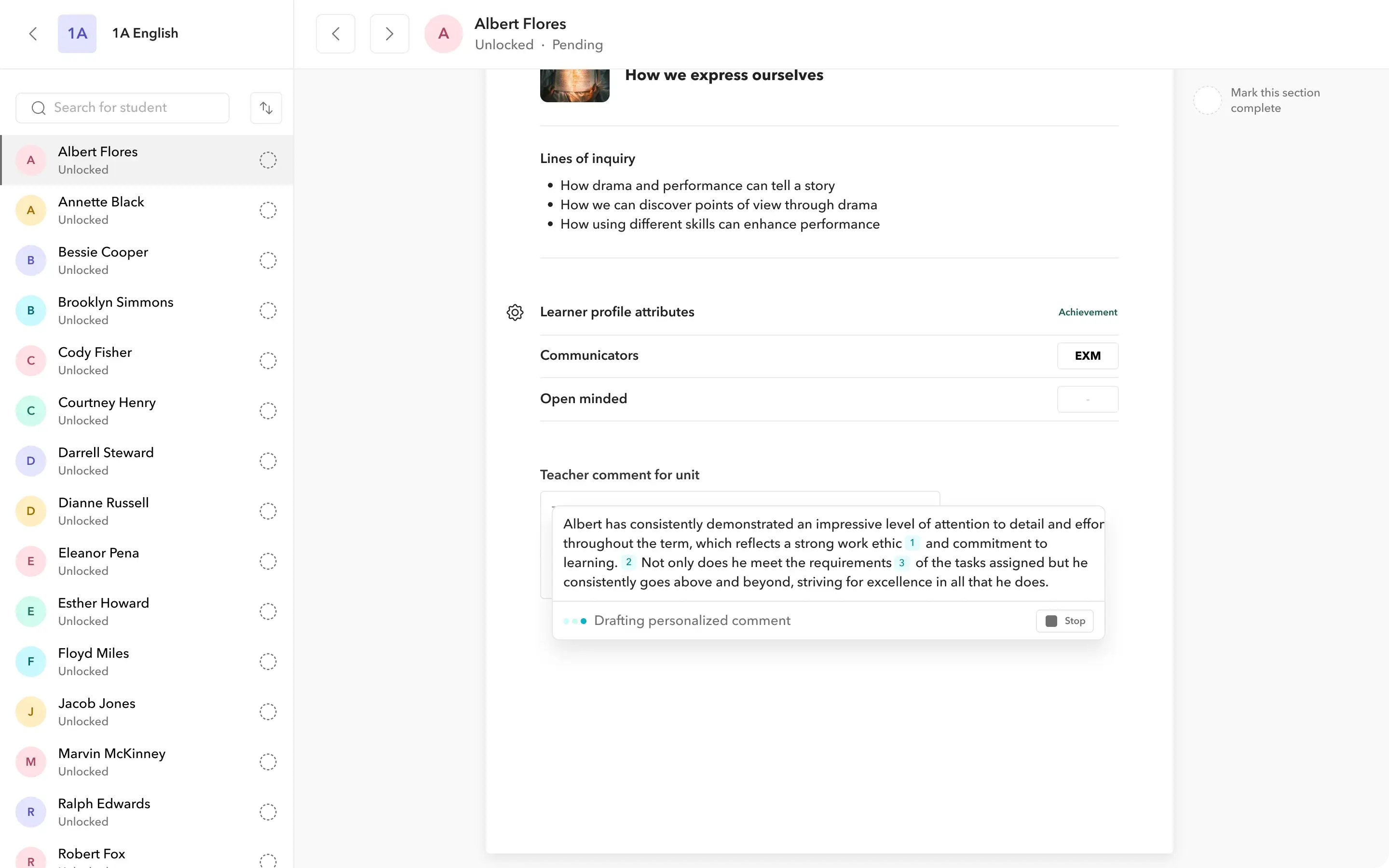Viewport: 1389px width, 868px height.
Task: Select Annette Black in the student list
Action: tap(147, 210)
